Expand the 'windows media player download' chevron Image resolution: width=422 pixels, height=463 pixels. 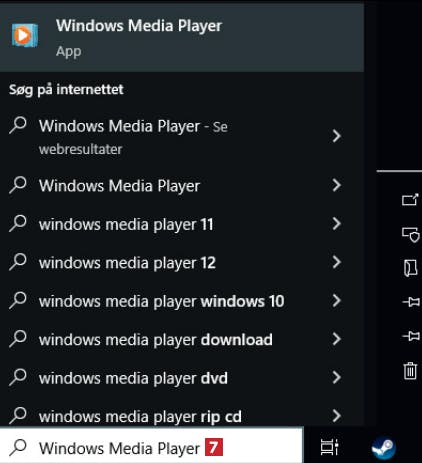[337, 339]
